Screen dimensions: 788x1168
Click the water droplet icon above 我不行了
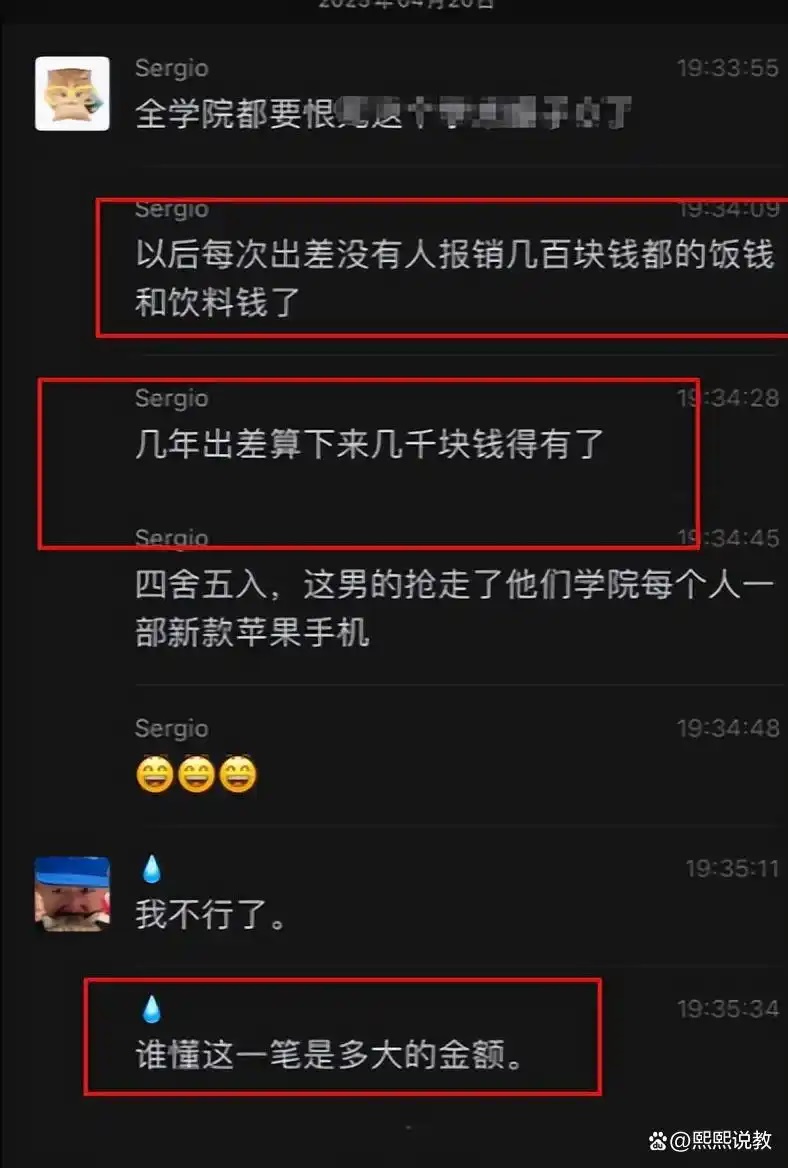click(151, 869)
